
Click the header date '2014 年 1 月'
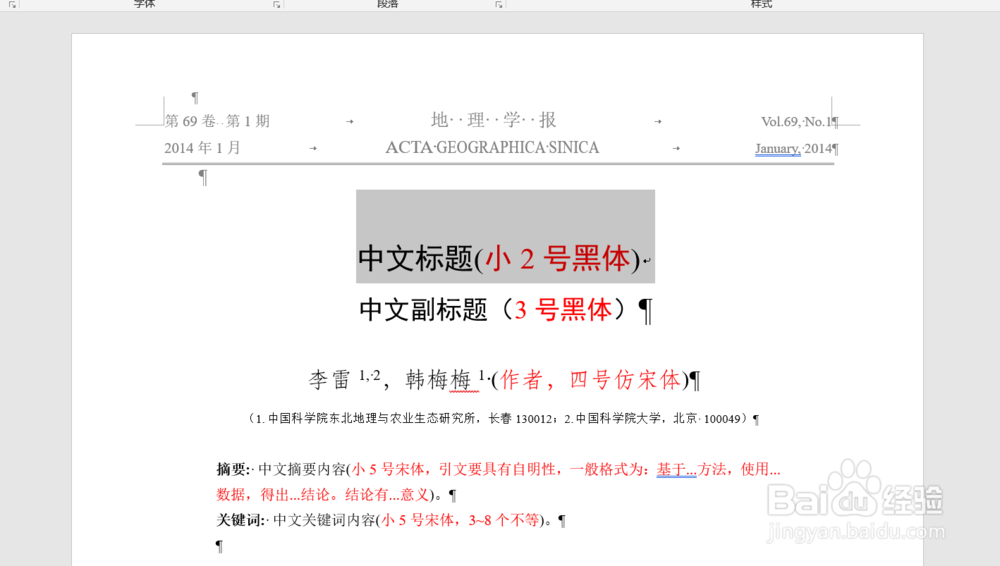coord(202,147)
